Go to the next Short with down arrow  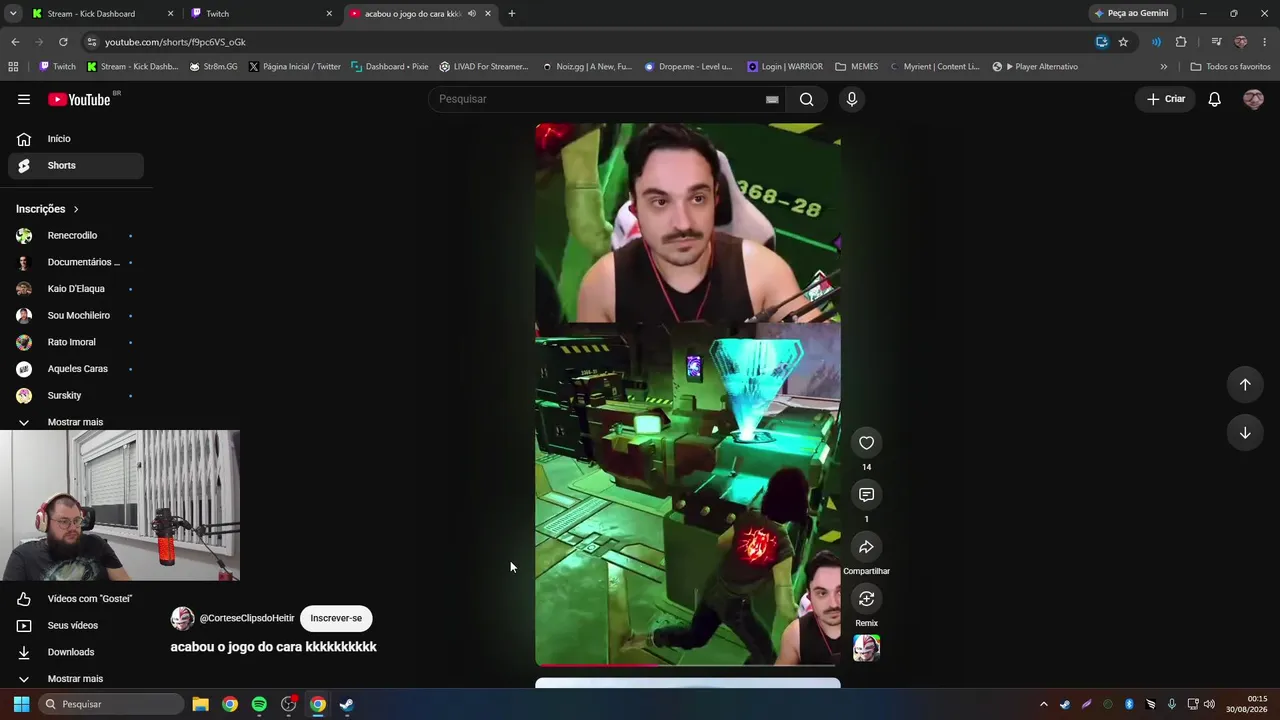pyautogui.click(x=1245, y=433)
